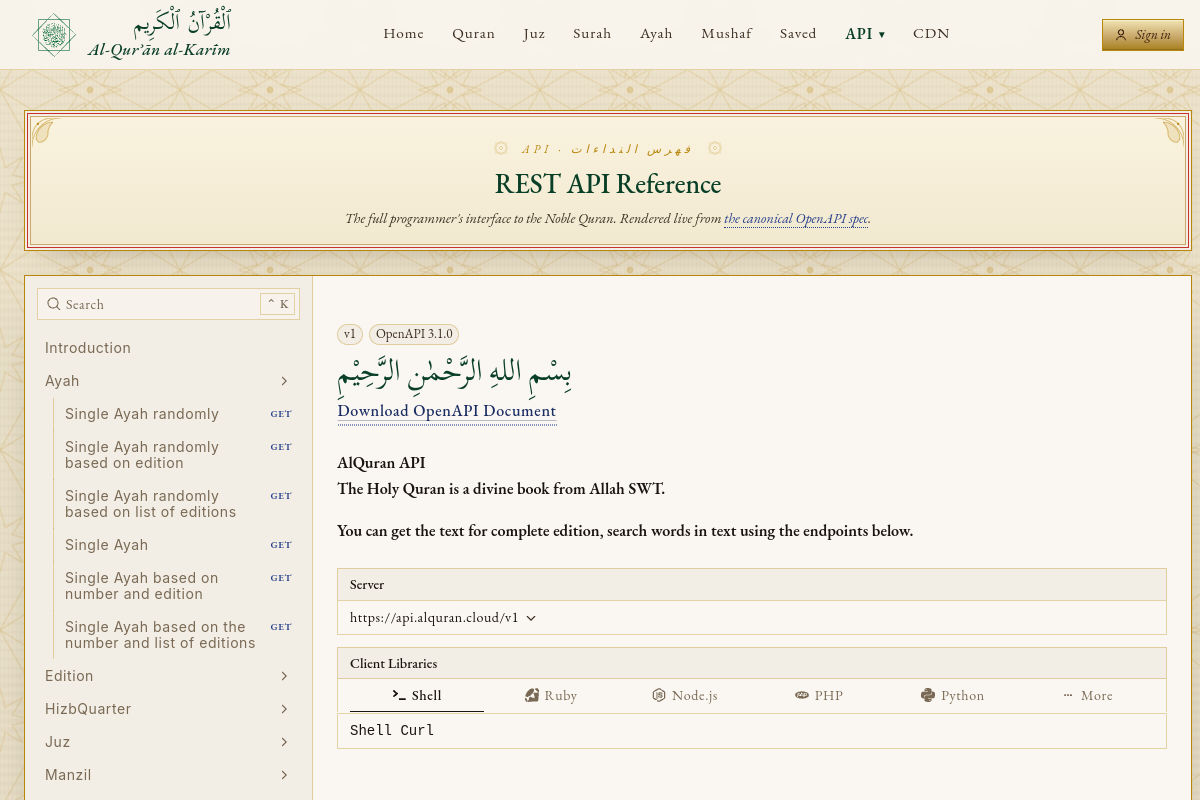Viewport: 1200px width, 800px height.
Task: Click Download OpenAPI Document link
Action: pyautogui.click(x=447, y=411)
